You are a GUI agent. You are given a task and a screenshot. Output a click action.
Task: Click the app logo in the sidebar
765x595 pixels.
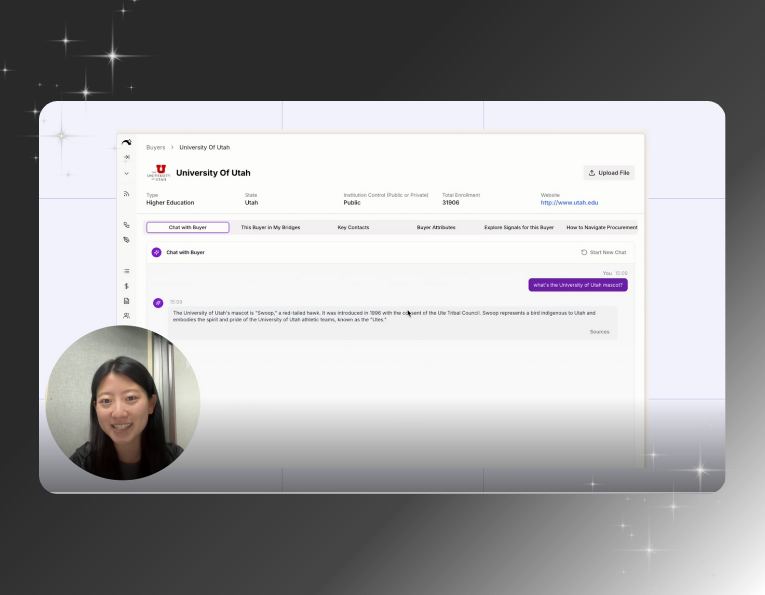coord(126,142)
